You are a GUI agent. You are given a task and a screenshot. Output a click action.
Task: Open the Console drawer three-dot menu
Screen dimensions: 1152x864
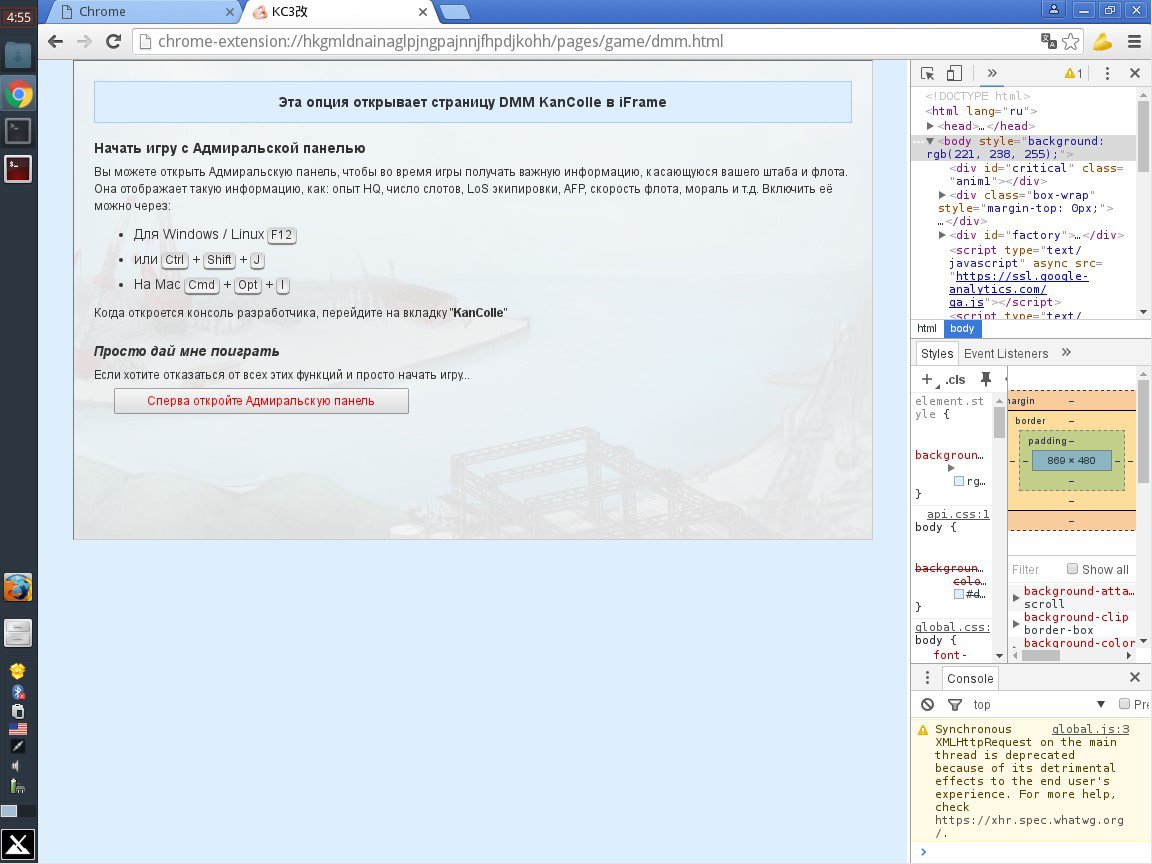(x=927, y=677)
